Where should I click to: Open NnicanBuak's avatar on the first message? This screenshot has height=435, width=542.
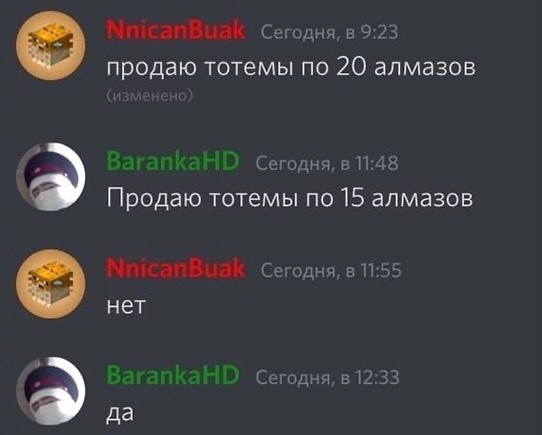point(50,46)
